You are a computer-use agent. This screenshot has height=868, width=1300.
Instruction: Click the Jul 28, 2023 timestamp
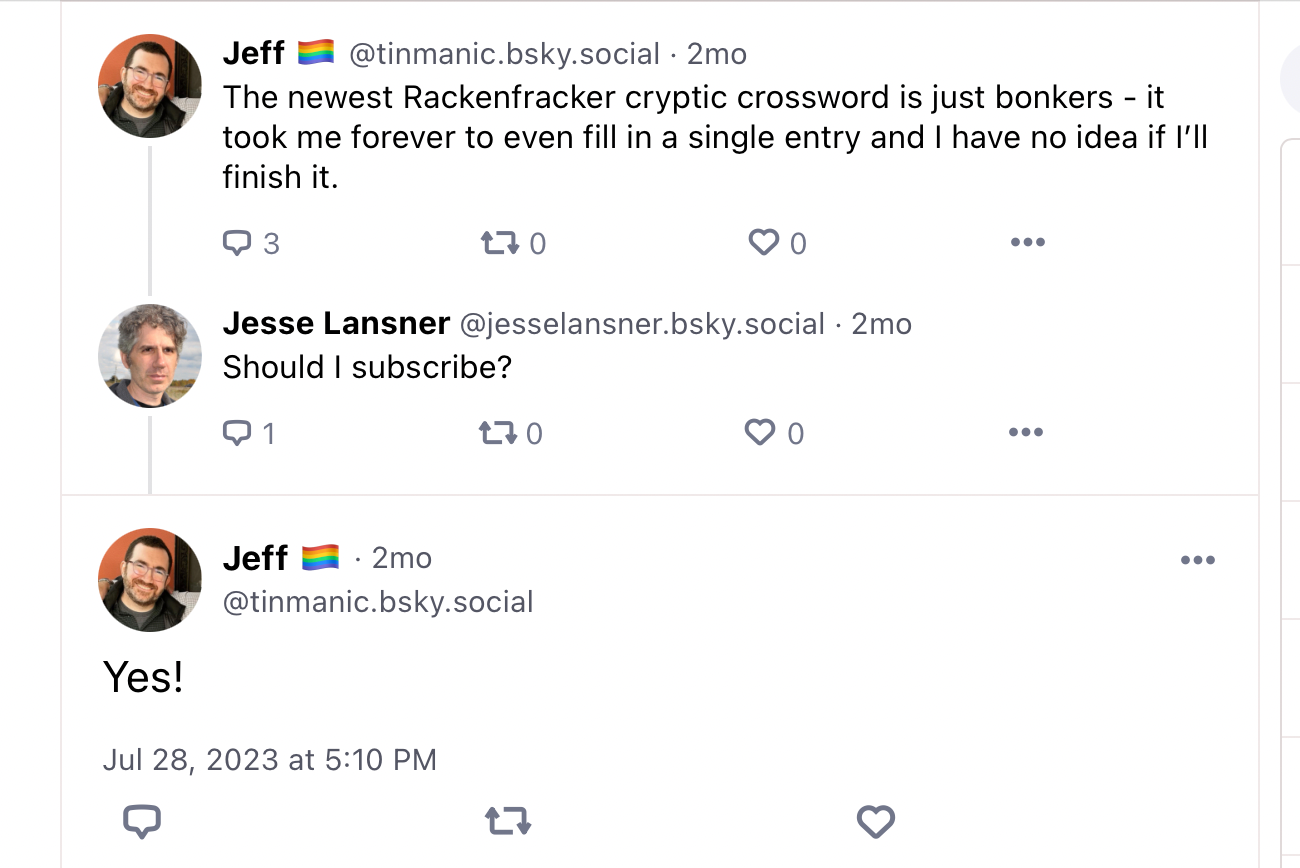point(270,760)
